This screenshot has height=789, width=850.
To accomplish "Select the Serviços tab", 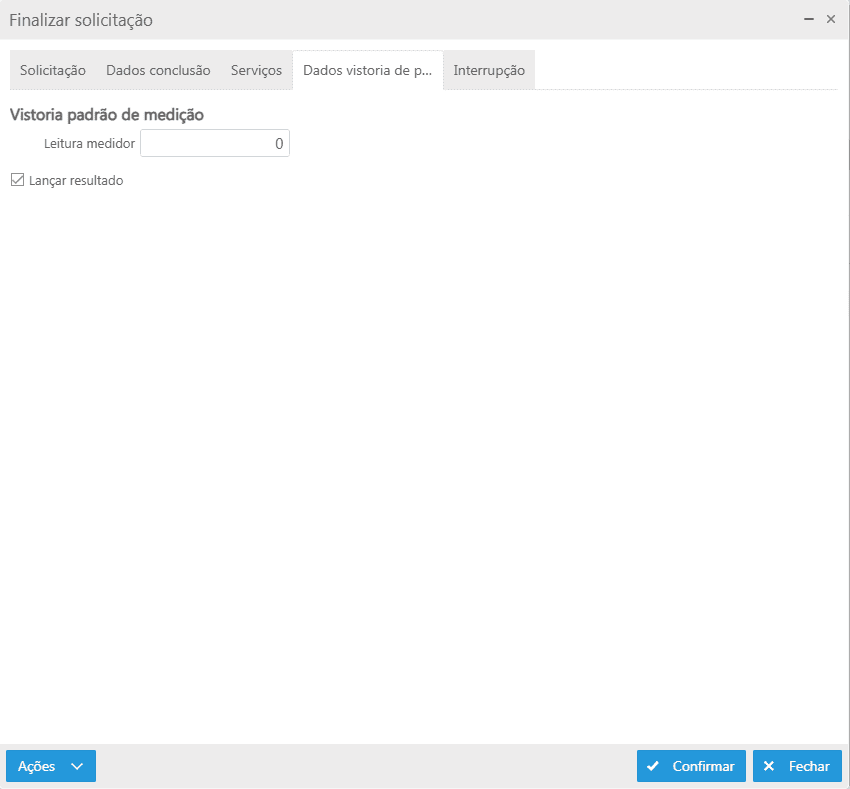I will coord(256,70).
